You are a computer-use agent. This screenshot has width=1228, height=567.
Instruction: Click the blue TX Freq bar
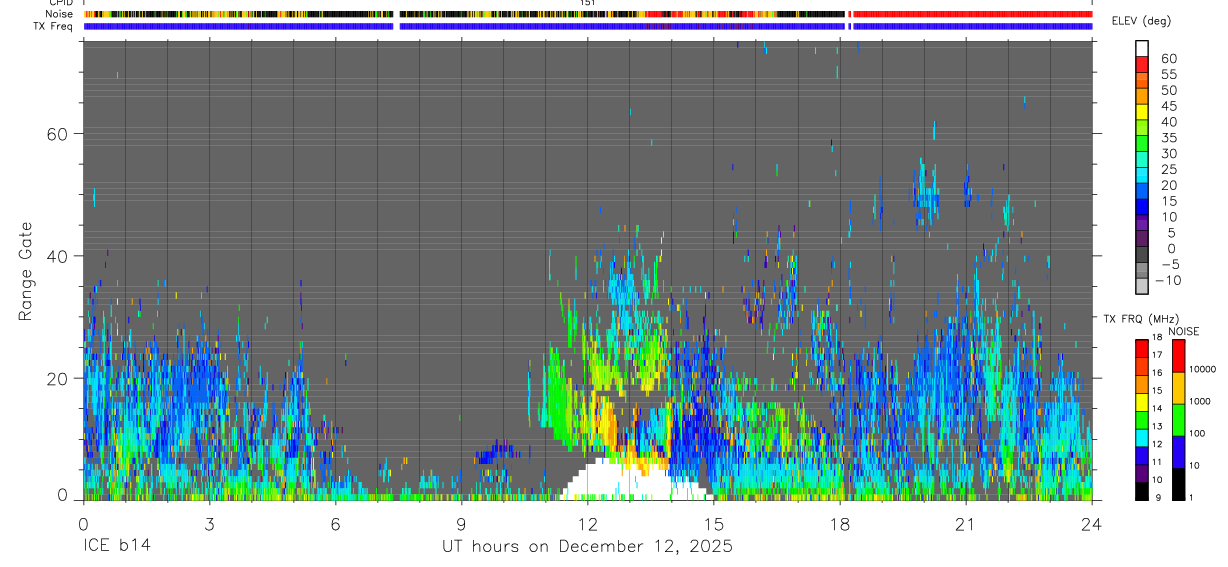(x=588, y=26)
